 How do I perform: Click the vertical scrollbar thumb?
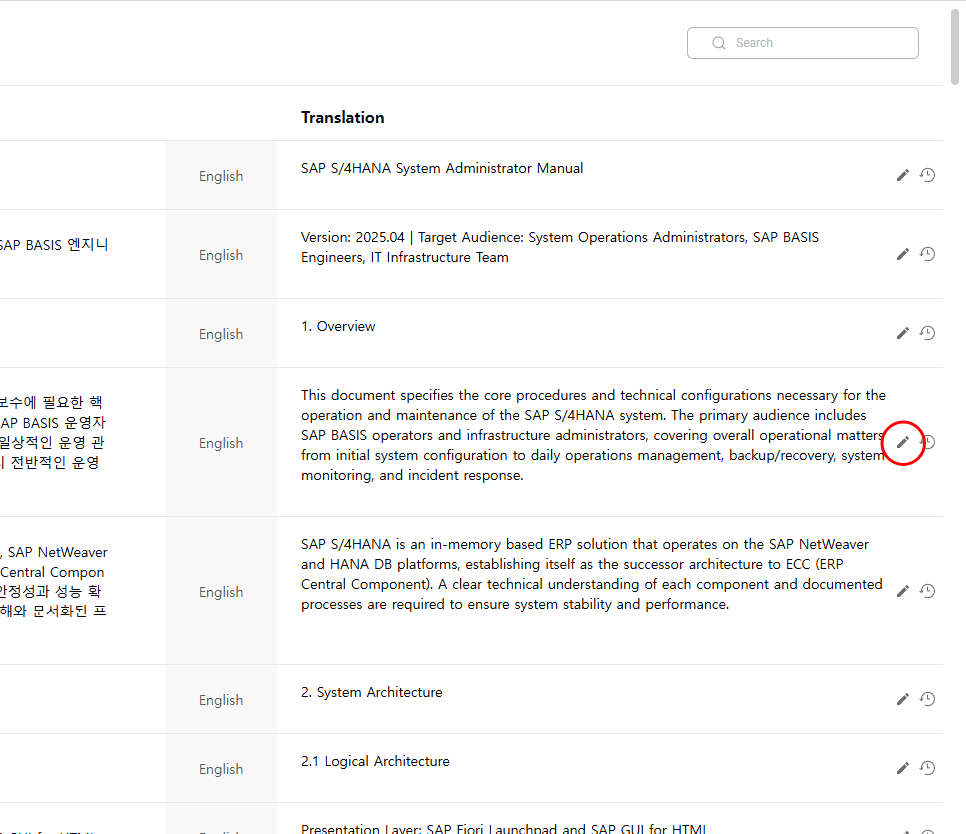958,50
